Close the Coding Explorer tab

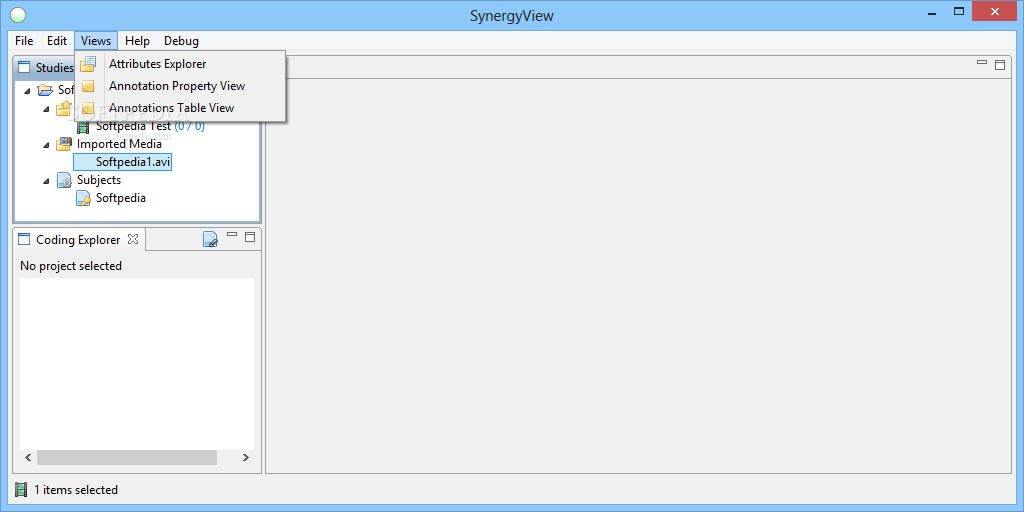point(133,239)
